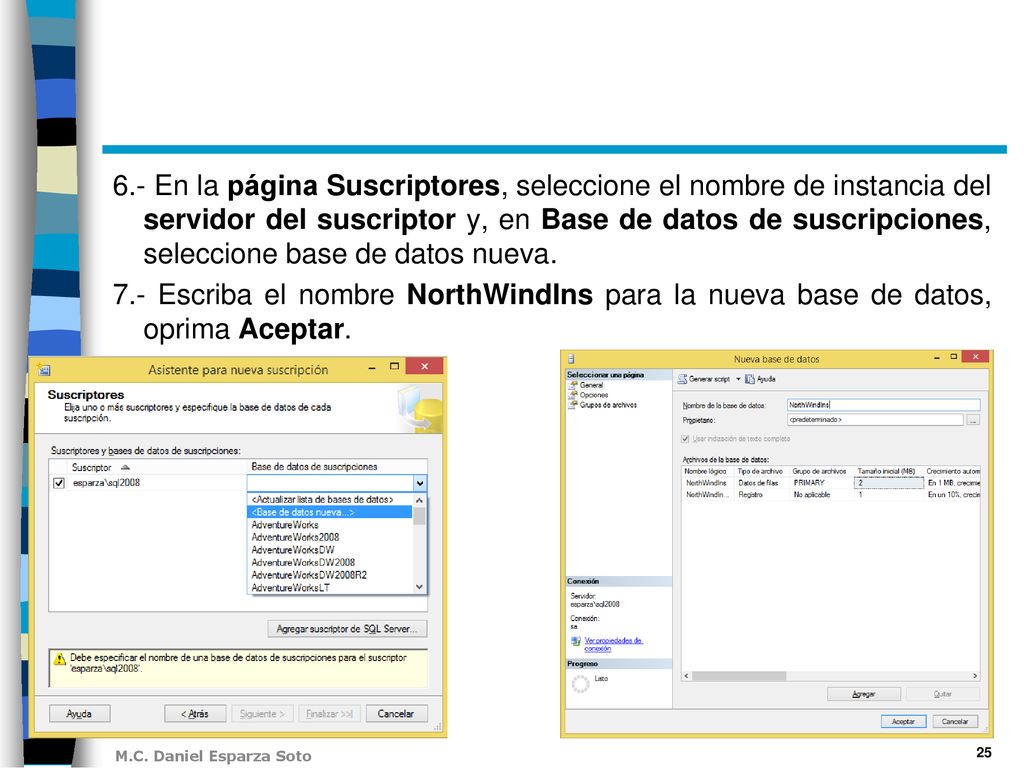Click Cancelar in Nueva base de datos
The image size is (1024, 768).
tap(955, 722)
